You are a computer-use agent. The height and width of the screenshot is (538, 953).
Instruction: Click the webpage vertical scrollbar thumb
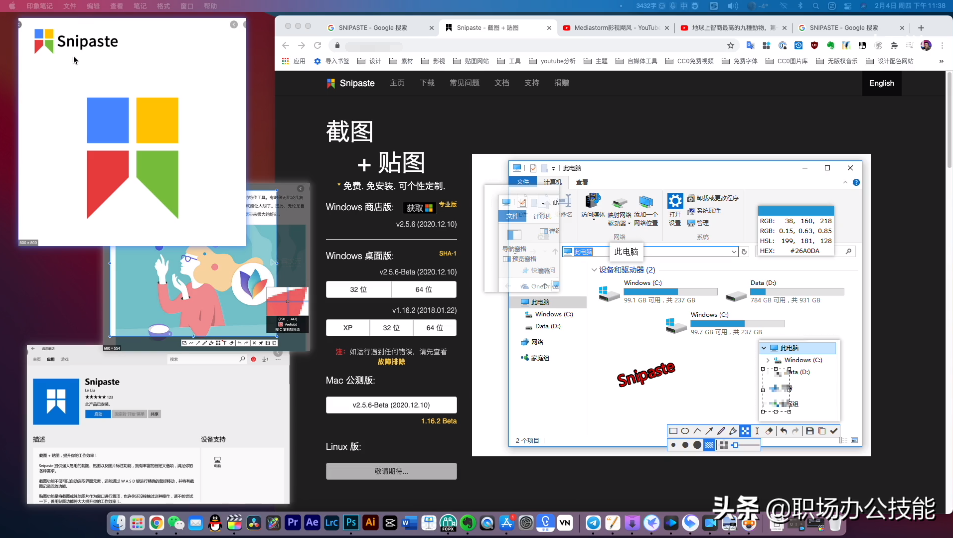pyautogui.click(x=949, y=120)
